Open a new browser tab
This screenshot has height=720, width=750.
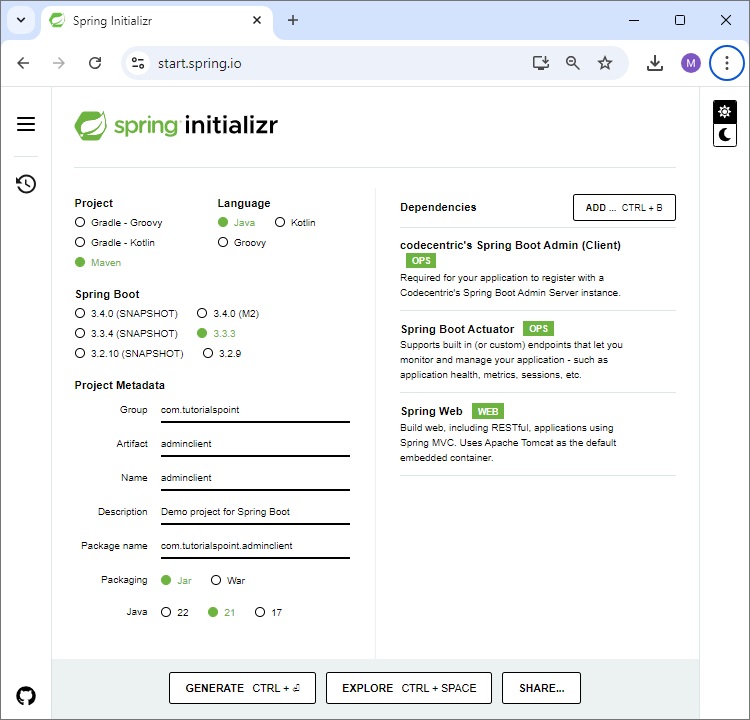click(x=293, y=20)
